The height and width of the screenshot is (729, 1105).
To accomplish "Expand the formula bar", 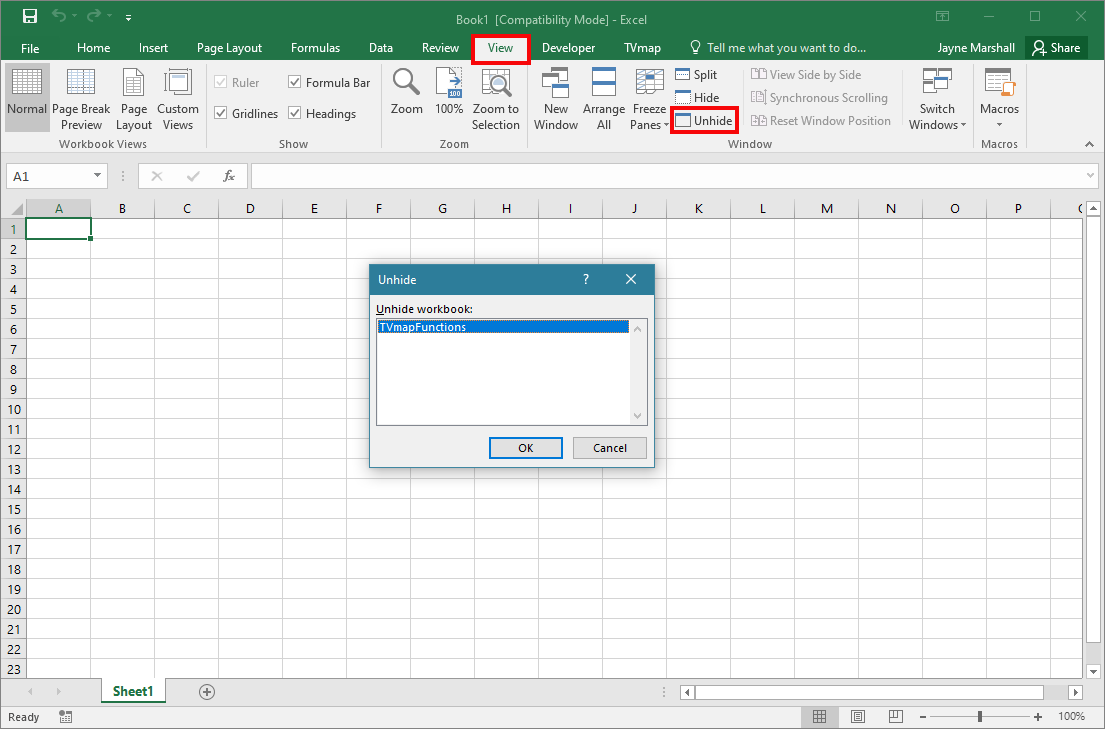I will pos(1090,176).
